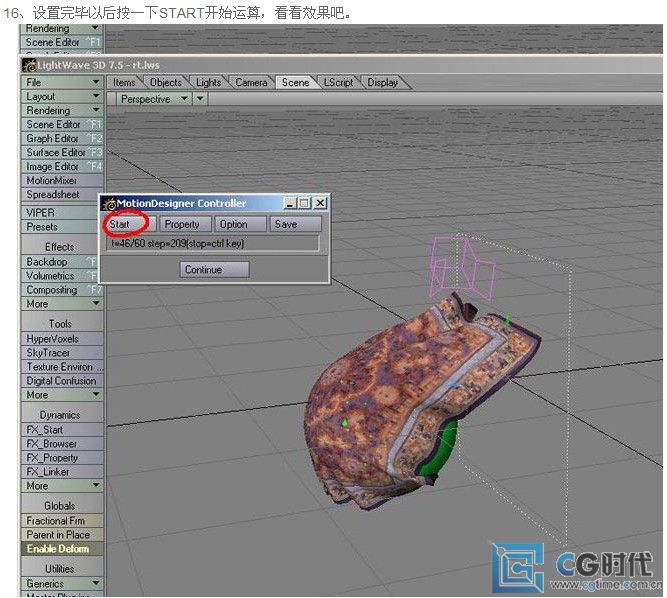This screenshot has width=667, height=598.
Task: Open the Presets panel
Action: (x=60, y=227)
